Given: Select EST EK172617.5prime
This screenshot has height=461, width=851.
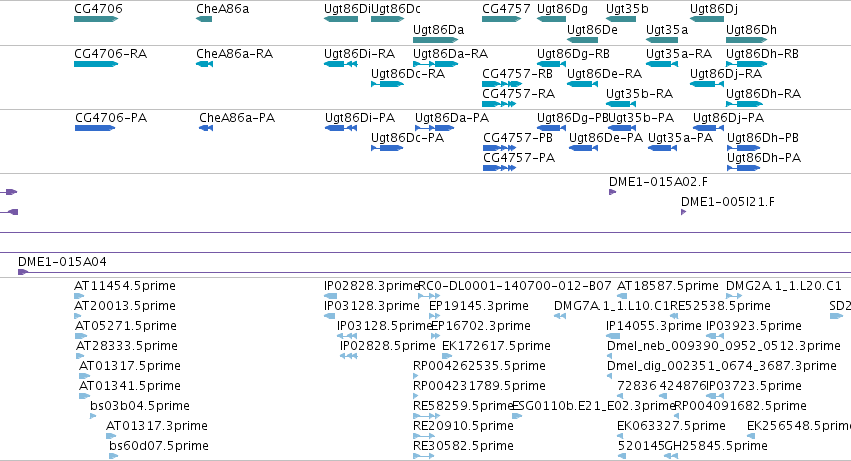Looking at the screenshot, I should (447, 356).
